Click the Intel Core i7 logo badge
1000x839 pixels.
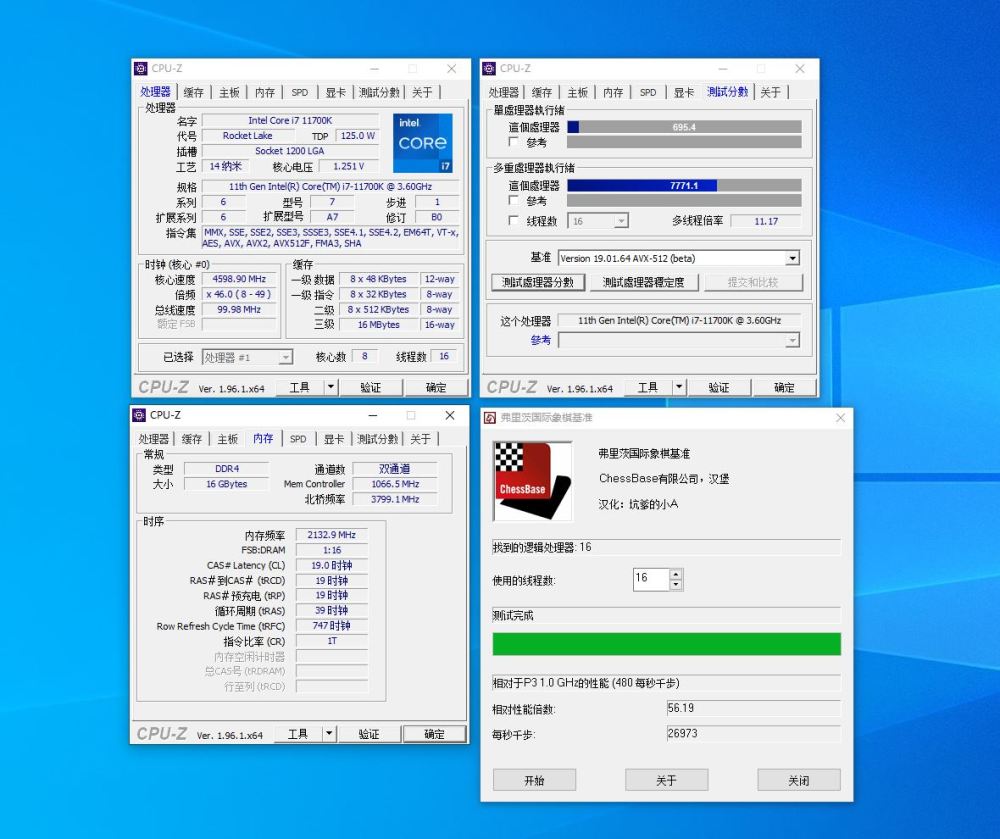click(423, 142)
